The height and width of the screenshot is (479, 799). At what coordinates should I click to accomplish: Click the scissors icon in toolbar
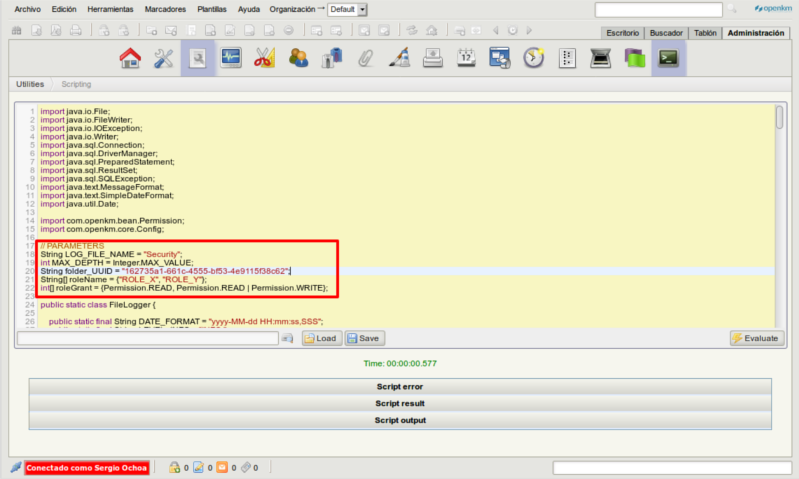[x=264, y=59]
